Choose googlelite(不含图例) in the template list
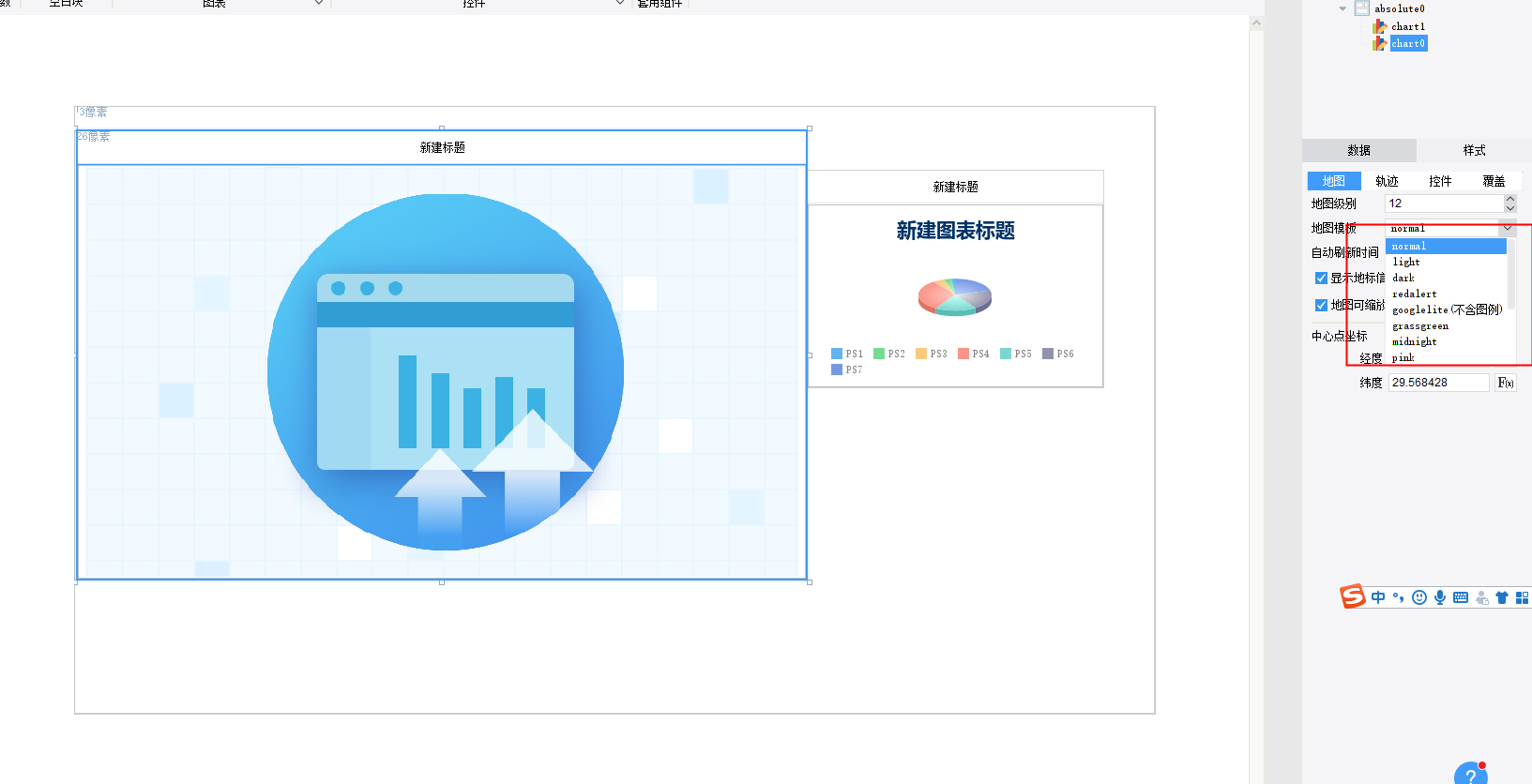This screenshot has height=784, width=1532. point(1446,309)
